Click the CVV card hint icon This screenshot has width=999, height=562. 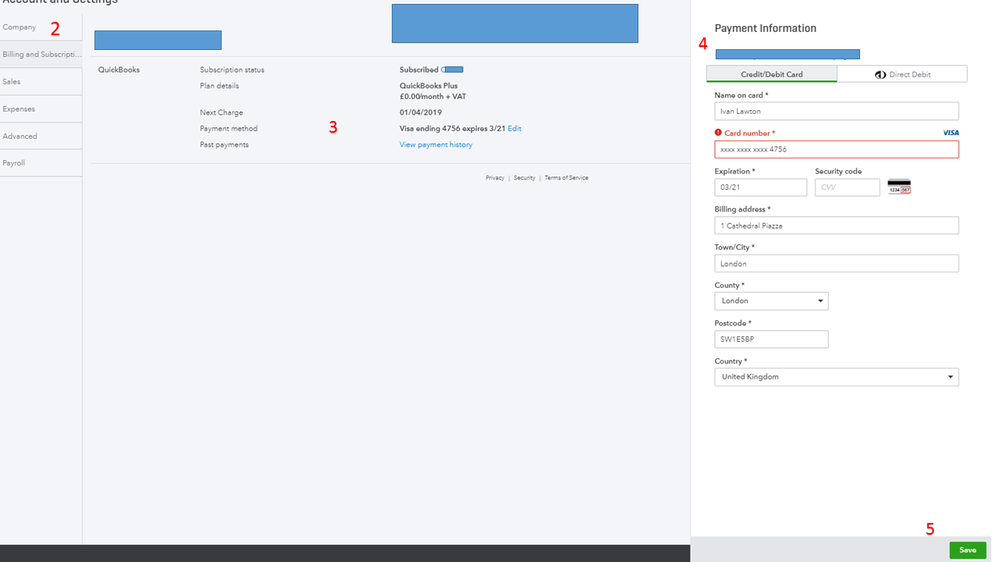point(899,187)
